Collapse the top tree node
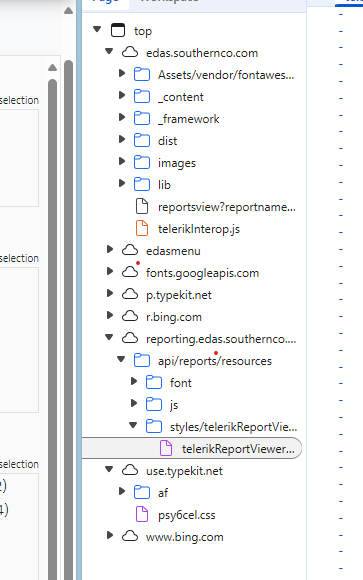 [x=97, y=29]
